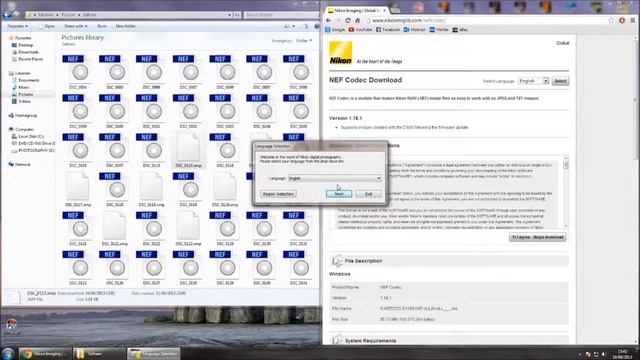Open the Windows Start menu
Image resolution: width=640 pixels, height=360 pixels.
coord(8,353)
